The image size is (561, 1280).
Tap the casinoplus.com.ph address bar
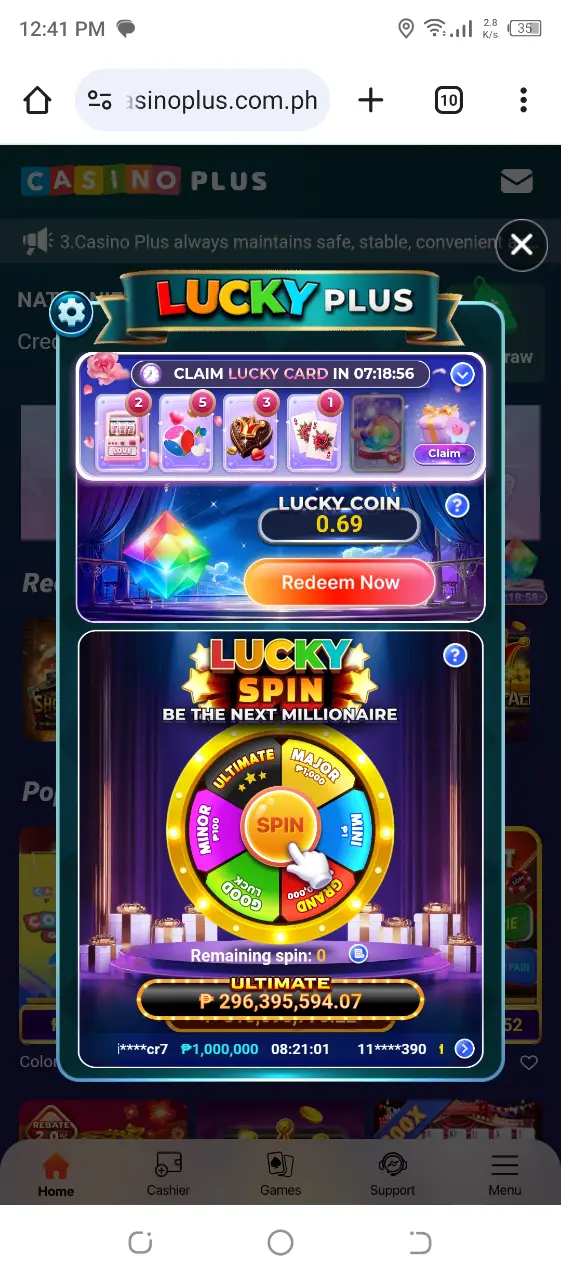[202, 100]
